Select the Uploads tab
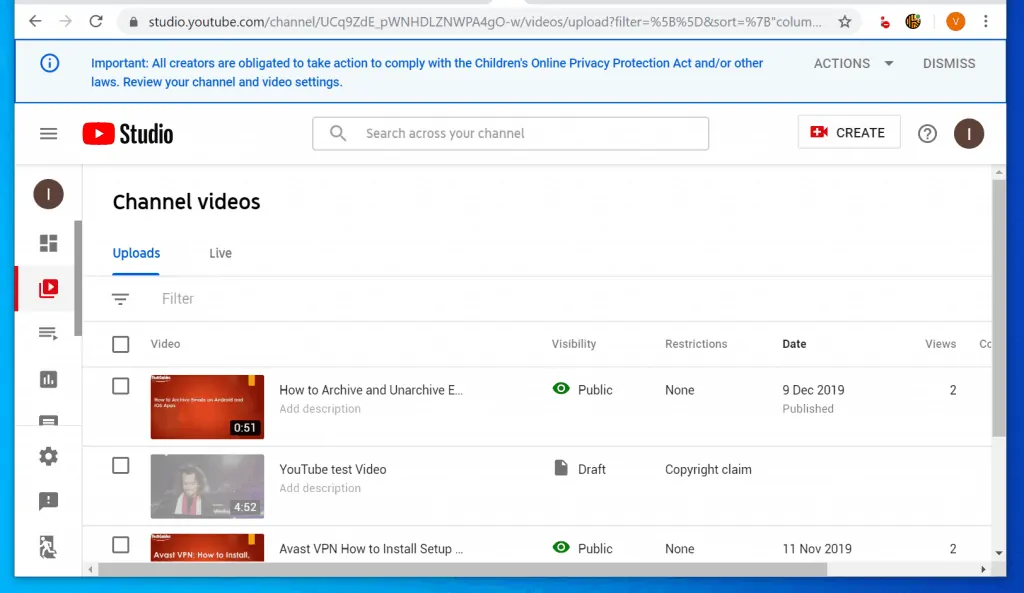Image resolution: width=1024 pixels, height=593 pixels. pyautogui.click(x=136, y=253)
